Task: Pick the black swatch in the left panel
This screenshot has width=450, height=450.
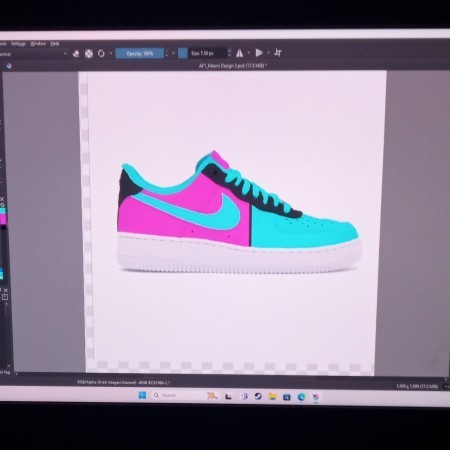Action: pyautogui.click(x=3, y=227)
